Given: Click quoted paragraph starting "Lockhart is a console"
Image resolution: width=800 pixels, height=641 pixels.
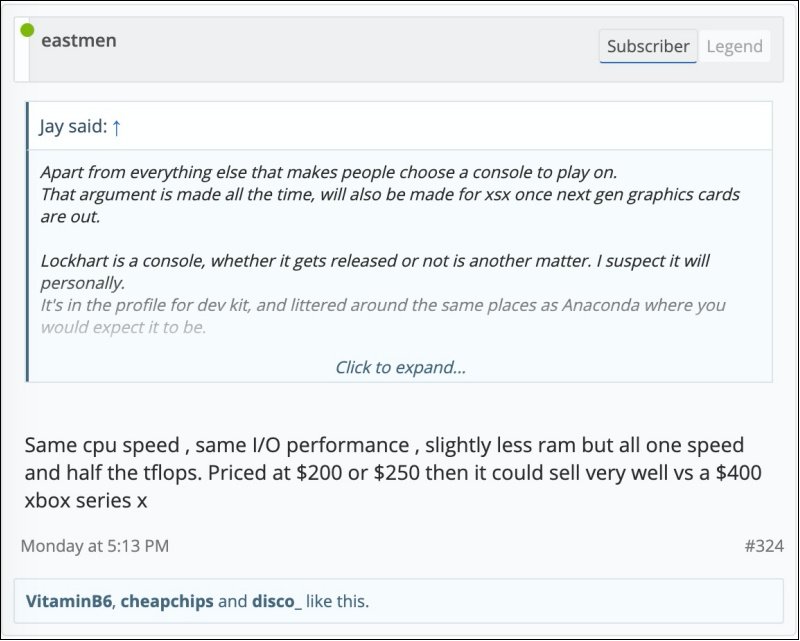Looking at the screenshot, I should (375, 260).
